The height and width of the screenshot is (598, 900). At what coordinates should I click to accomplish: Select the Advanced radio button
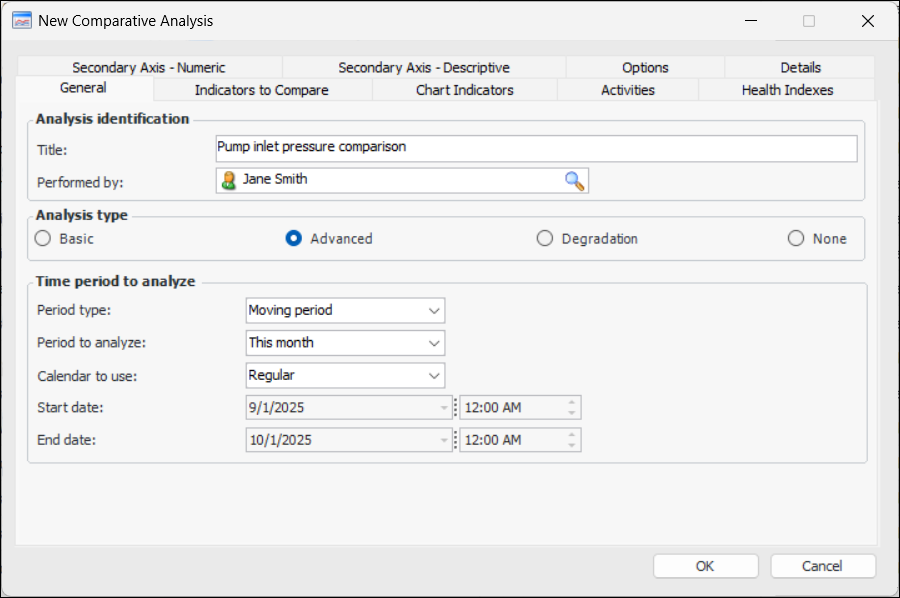[294, 239]
